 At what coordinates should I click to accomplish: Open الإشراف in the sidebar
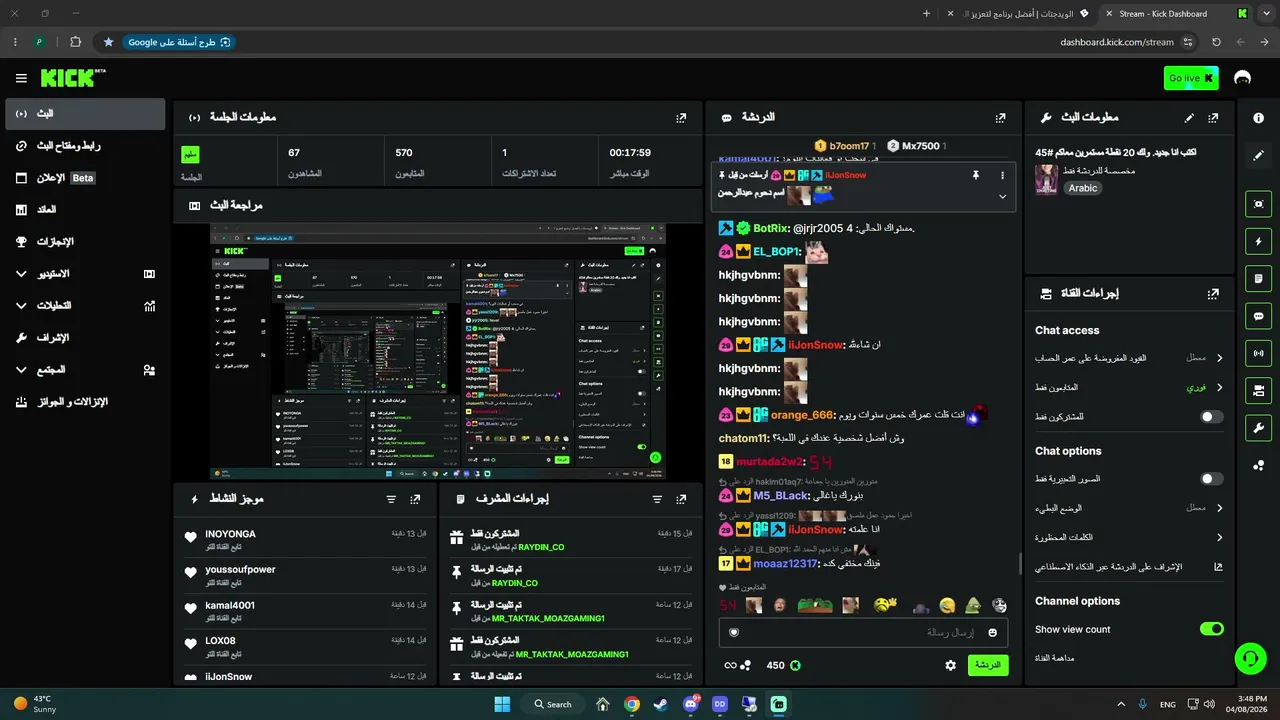point(85,337)
